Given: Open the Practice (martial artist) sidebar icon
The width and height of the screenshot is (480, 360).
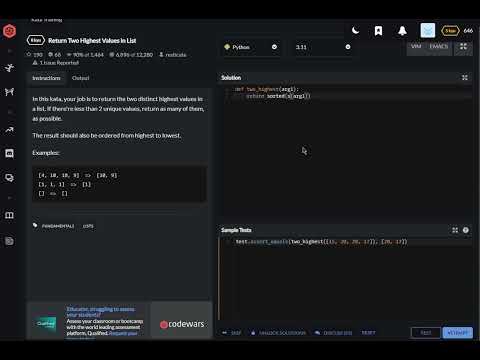Looking at the screenshot, I should 9,68.
